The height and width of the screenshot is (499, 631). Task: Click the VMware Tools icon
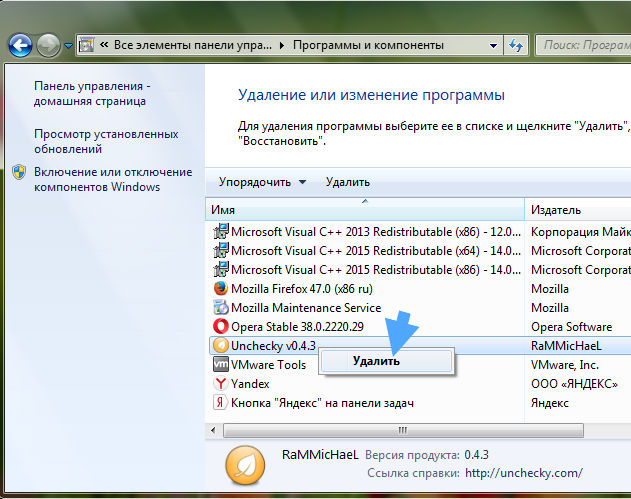pyautogui.click(x=221, y=364)
